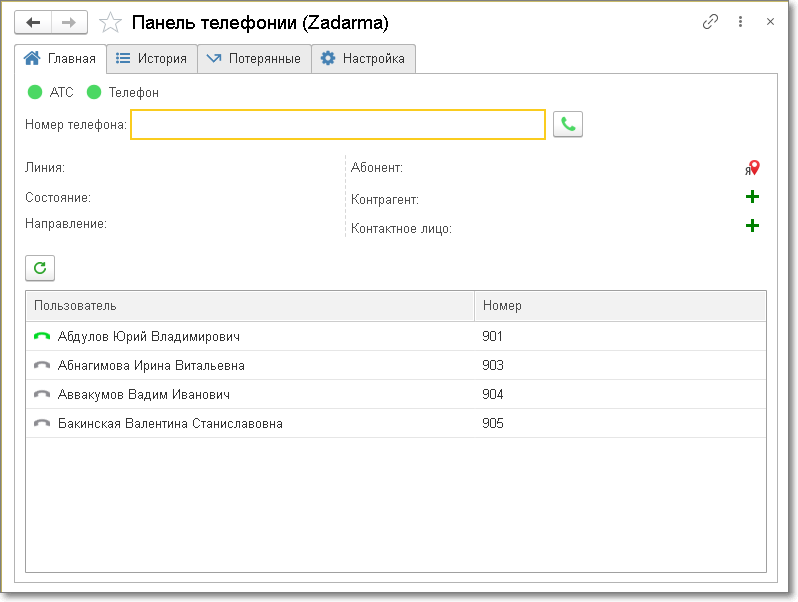Sort by the Пользователь column header
The width and height of the screenshot is (798, 602).
[250, 306]
